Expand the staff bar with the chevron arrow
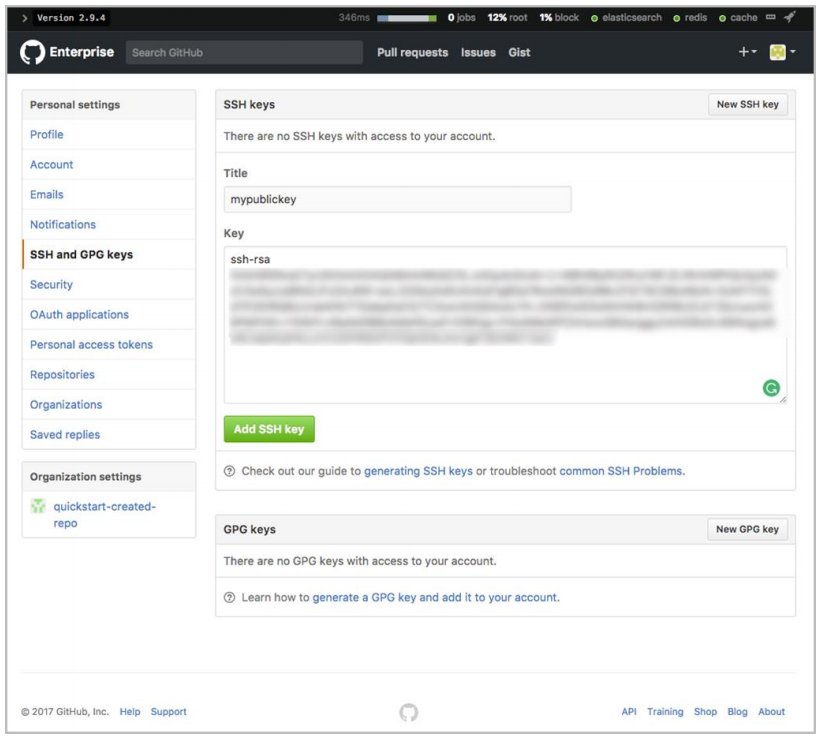 point(24,18)
